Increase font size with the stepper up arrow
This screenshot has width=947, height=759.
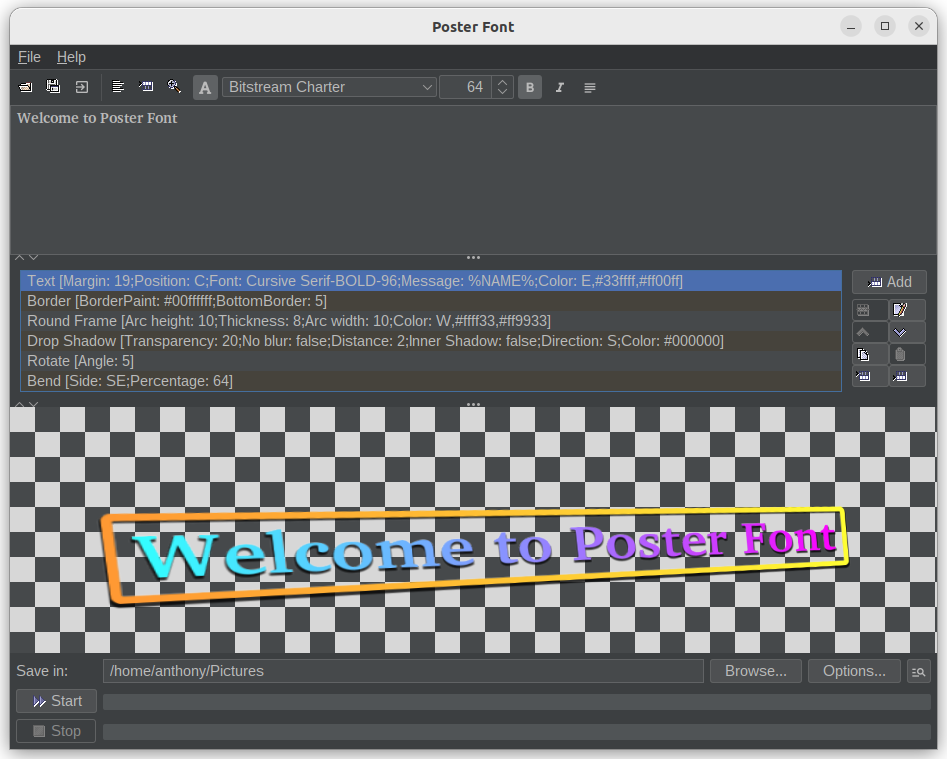(503, 82)
